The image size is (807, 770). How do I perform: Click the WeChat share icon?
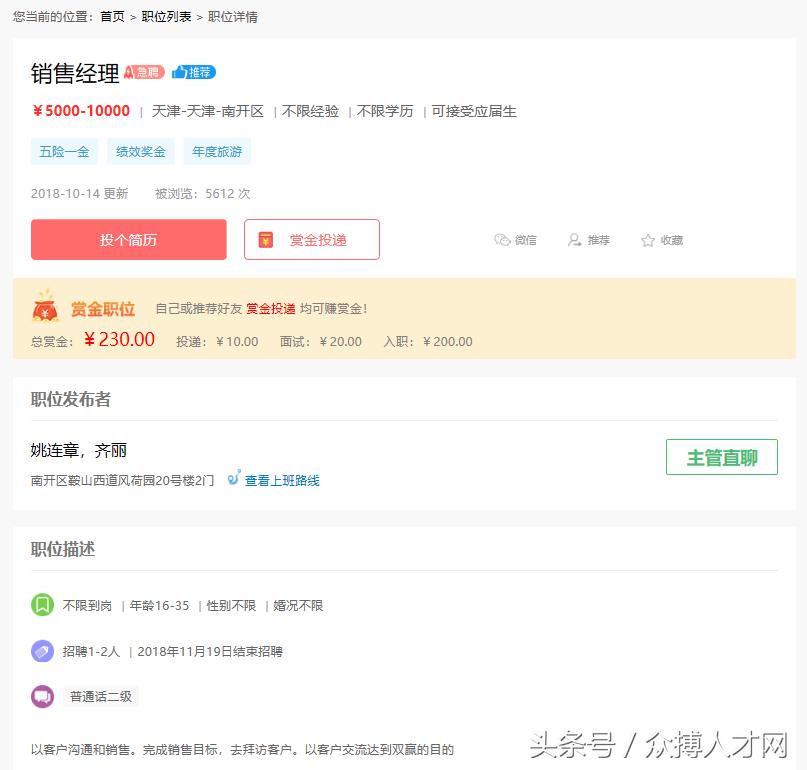point(503,240)
